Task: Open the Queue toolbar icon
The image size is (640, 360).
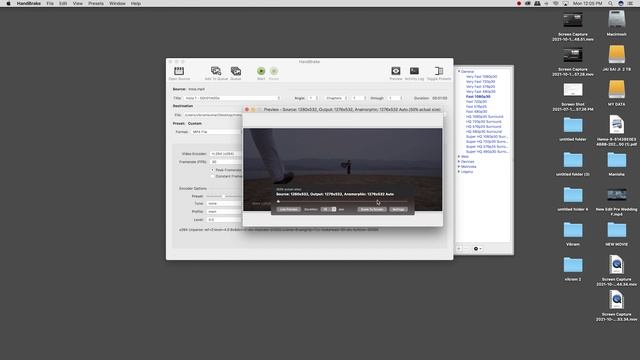Action: coord(236,71)
